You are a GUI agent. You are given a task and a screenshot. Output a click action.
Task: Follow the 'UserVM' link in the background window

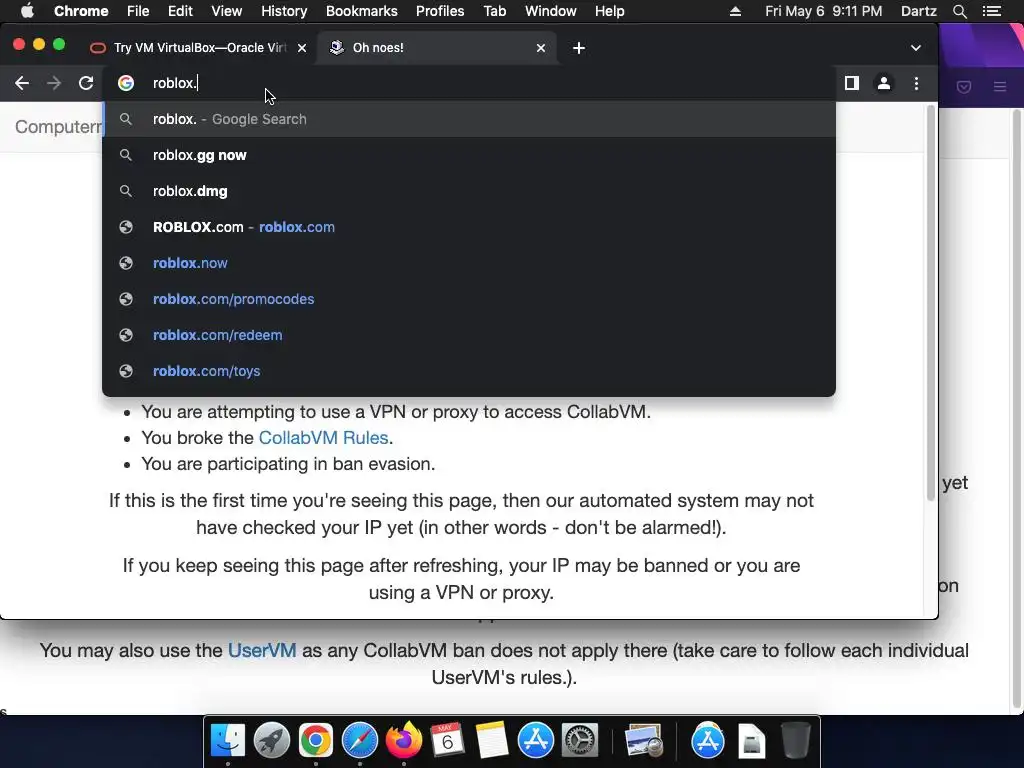pos(262,650)
